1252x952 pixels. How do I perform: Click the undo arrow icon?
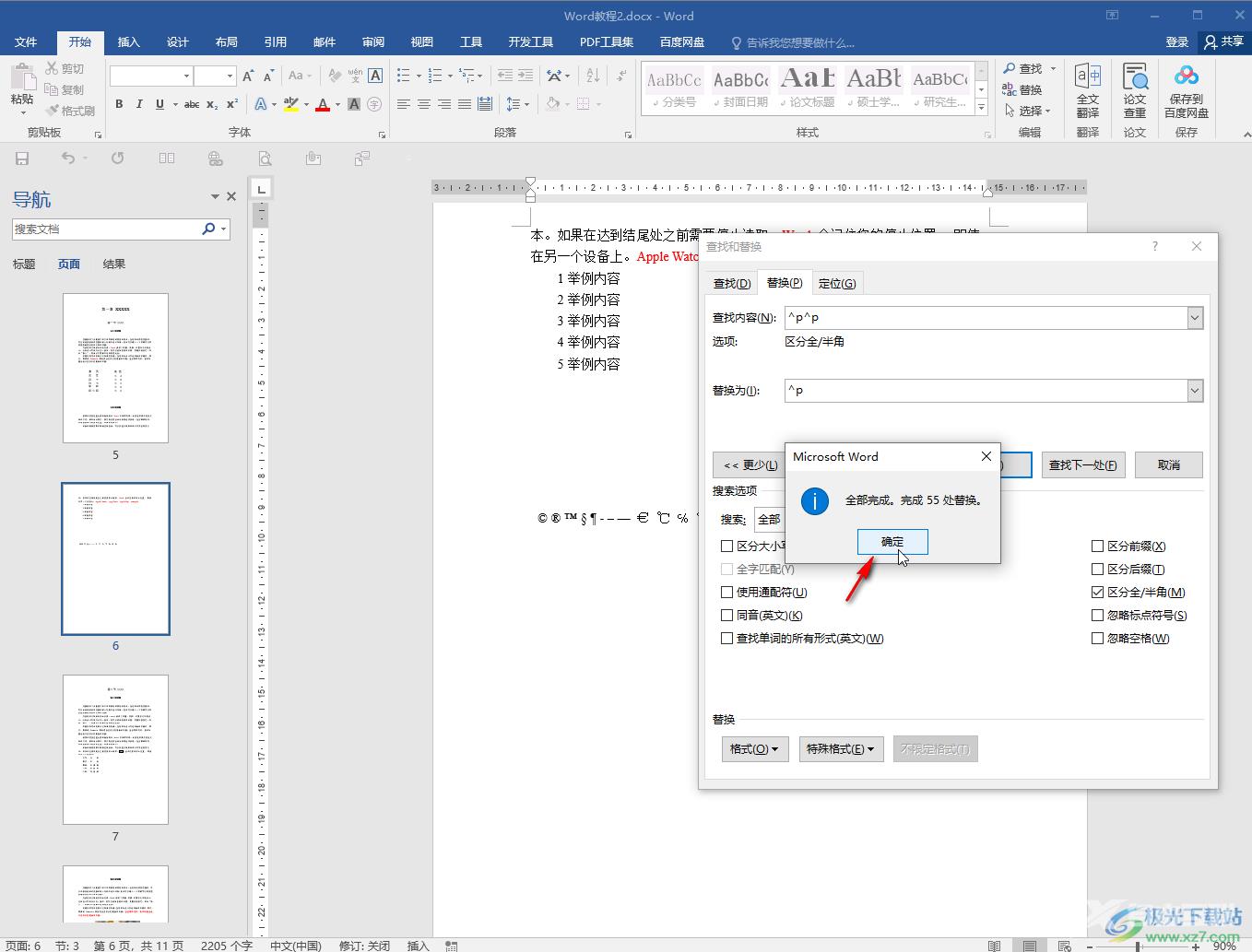(x=68, y=159)
